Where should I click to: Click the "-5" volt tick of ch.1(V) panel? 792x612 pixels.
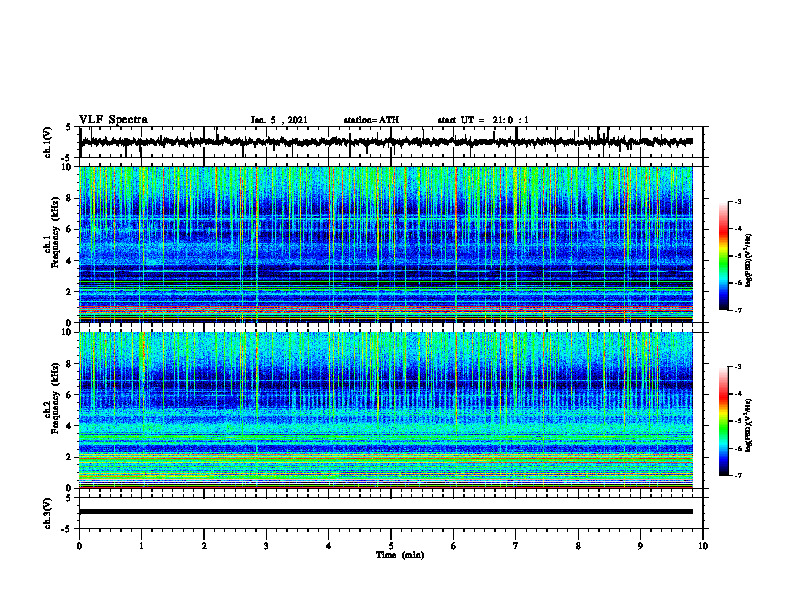click(x=67, y=157)
